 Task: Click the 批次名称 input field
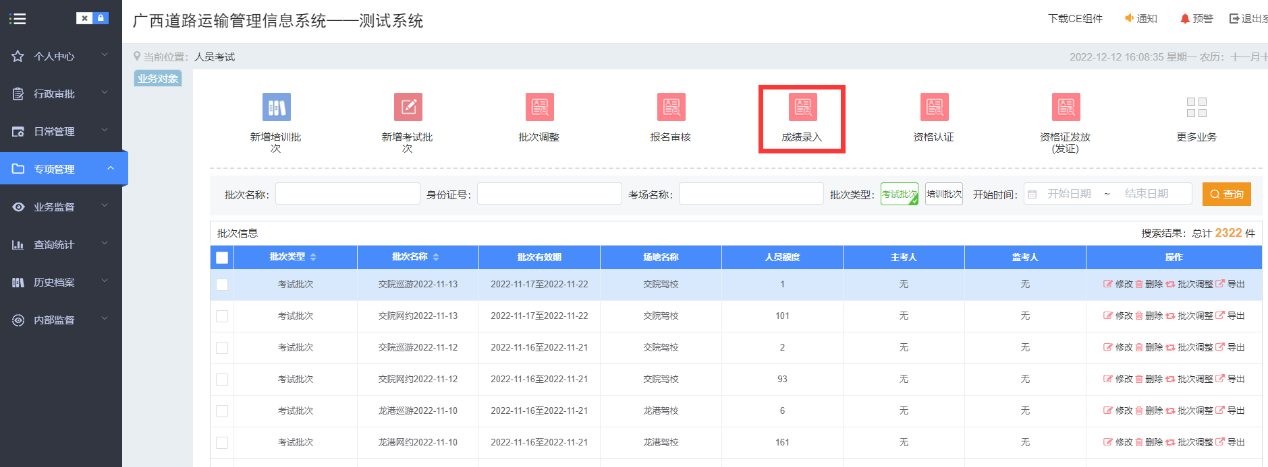click(347, 194)
